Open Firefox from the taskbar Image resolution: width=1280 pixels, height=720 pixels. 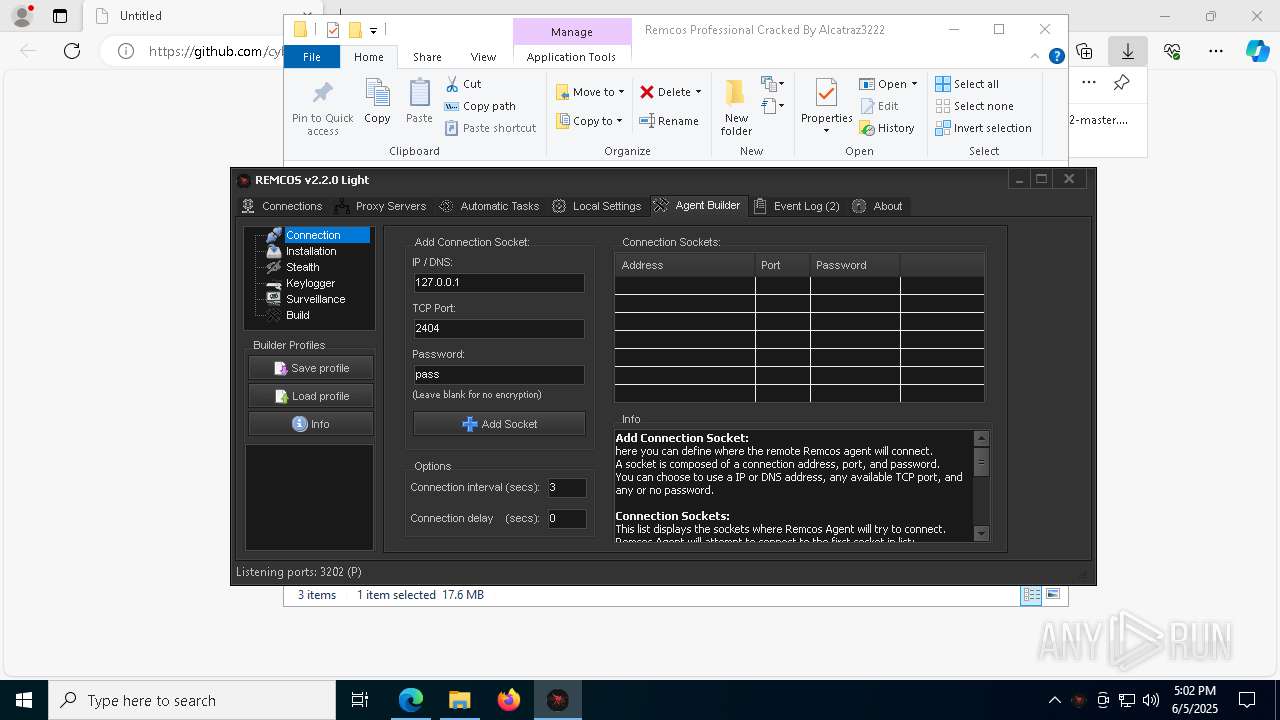(509, 700)
